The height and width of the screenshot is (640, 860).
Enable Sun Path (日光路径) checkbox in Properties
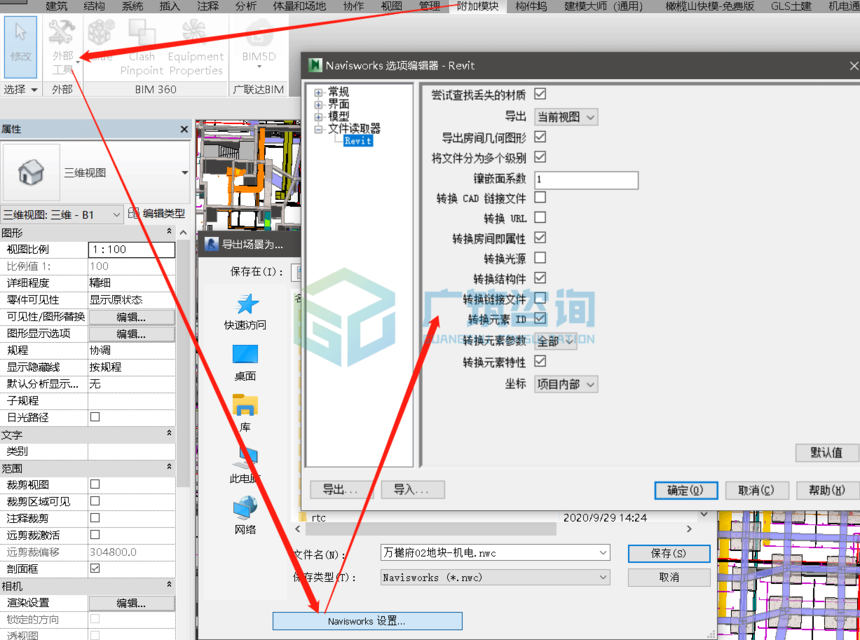(x=95, y=417)
